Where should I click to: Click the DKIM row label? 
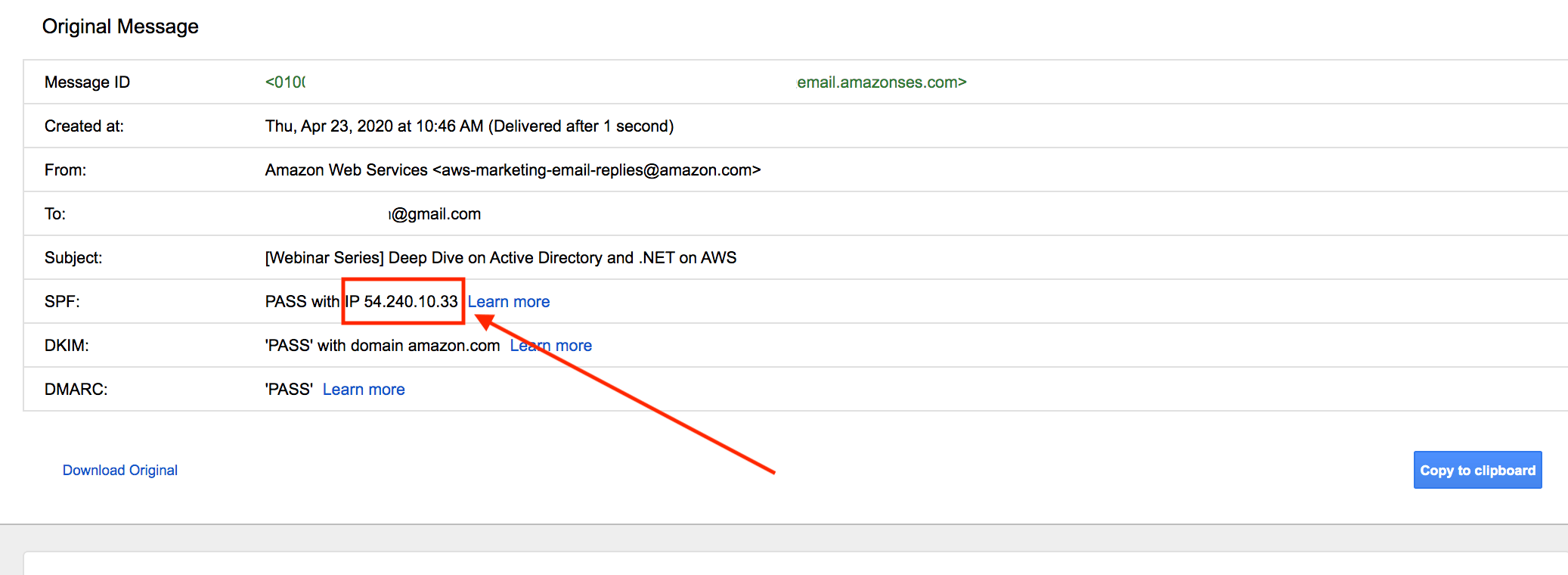pos(67,346)
